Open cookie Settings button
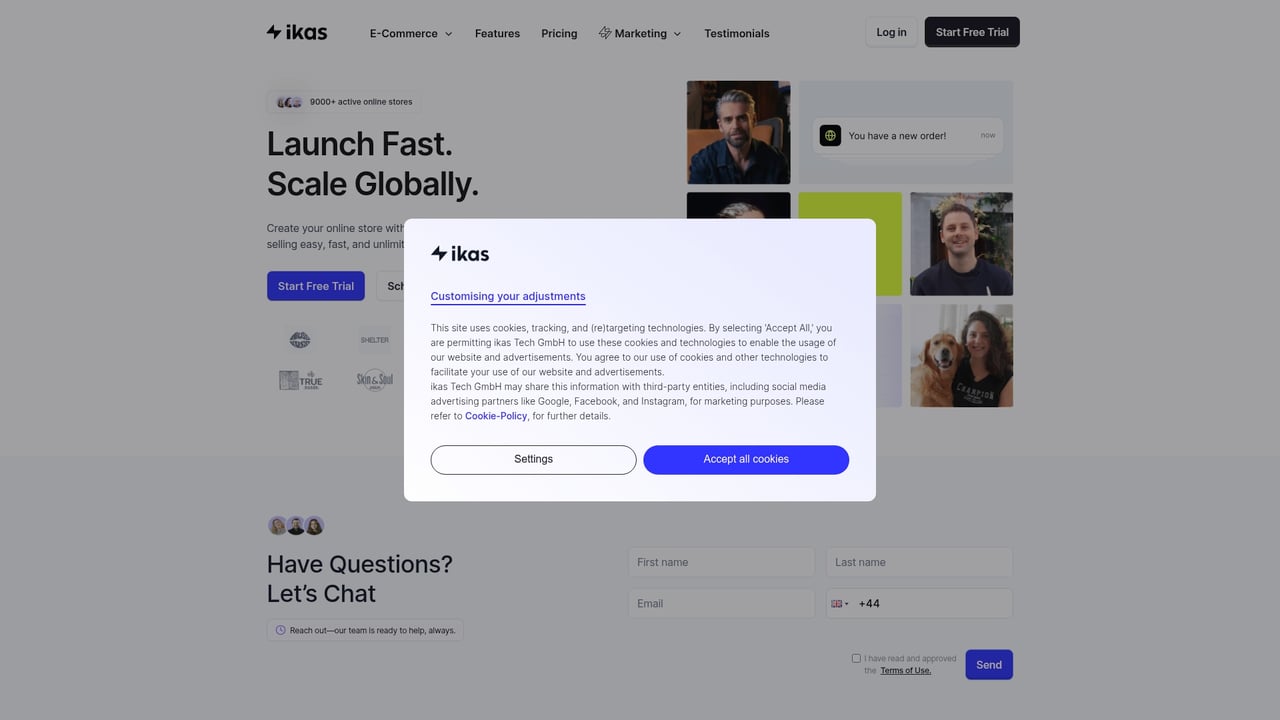The image size is (1280, 720). [533, 459]
